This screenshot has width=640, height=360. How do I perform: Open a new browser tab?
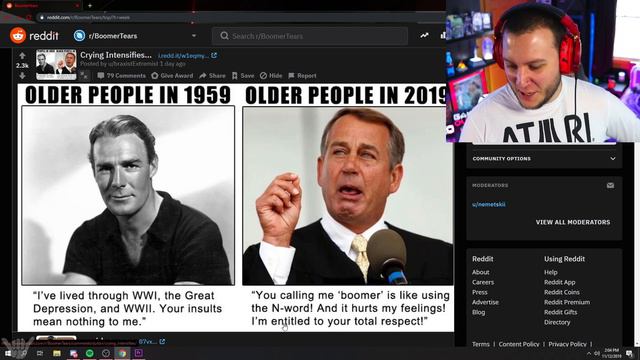click(90, 6)
